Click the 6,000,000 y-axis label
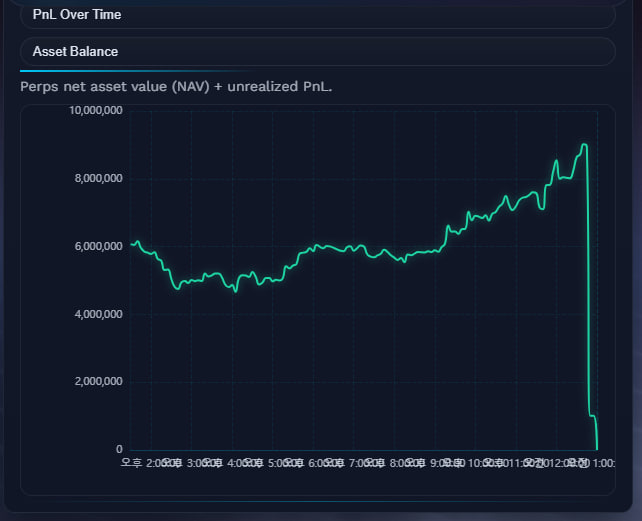 [x=98, y=246]
